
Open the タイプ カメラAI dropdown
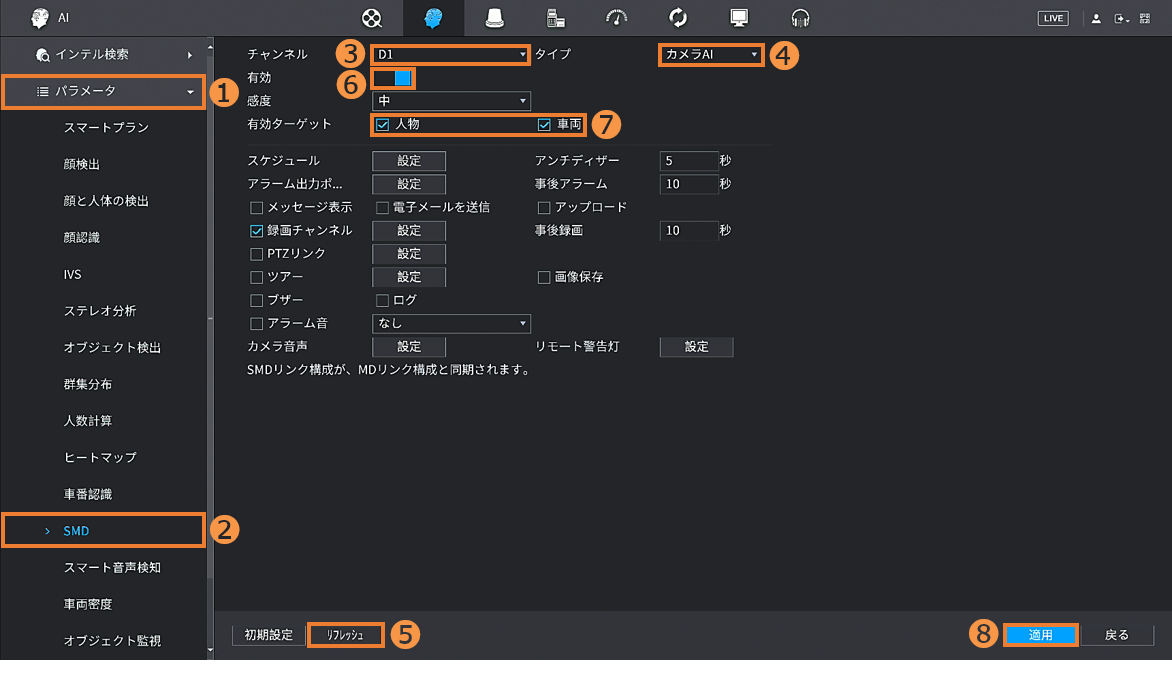coord(711,54)
